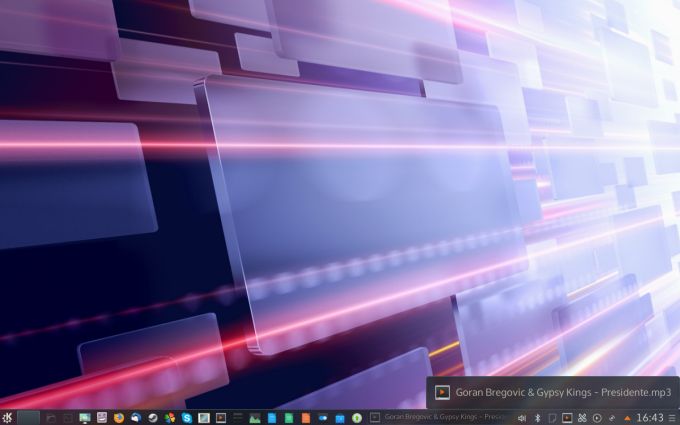
Task: Select the Presidente.mp3 window preview tooltip
Action: [553, 392]
